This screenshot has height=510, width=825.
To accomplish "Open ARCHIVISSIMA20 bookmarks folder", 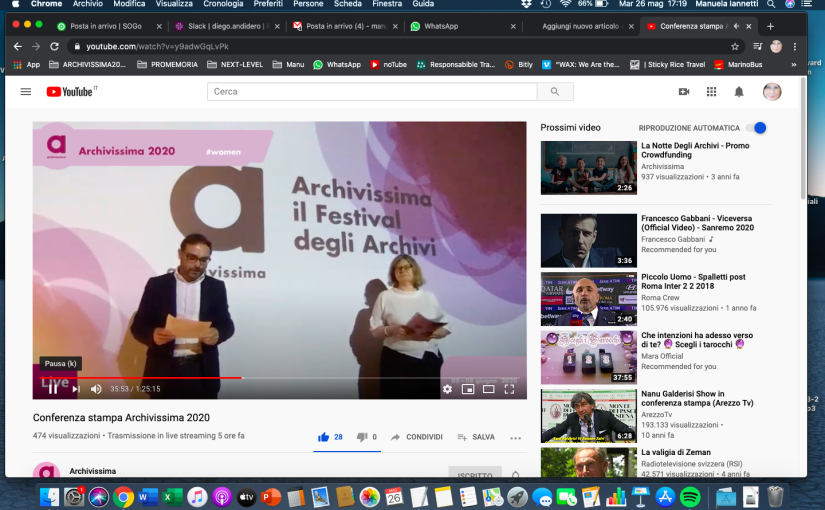I will [x=87, y=65].
